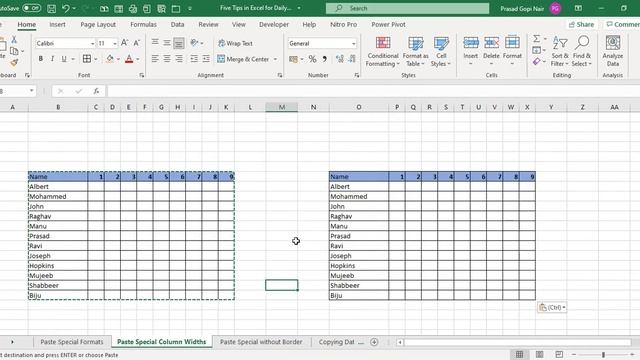Screen dimensions: 640x360
Task: Click Merge & Center button
Action: click(243, 59)
